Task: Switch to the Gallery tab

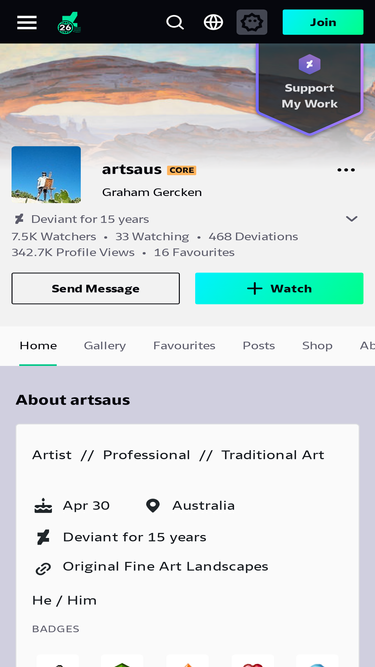Action: coord(105,345)
